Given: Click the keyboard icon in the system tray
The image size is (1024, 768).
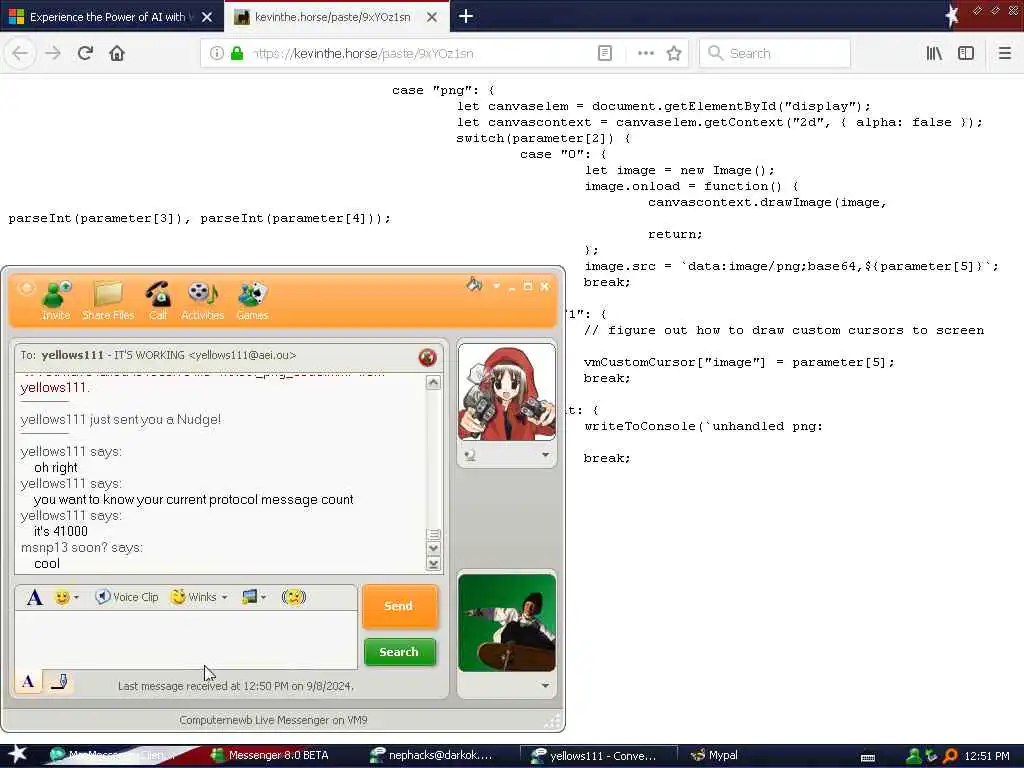Looking at the screenshot, I should tap(868, 758).
